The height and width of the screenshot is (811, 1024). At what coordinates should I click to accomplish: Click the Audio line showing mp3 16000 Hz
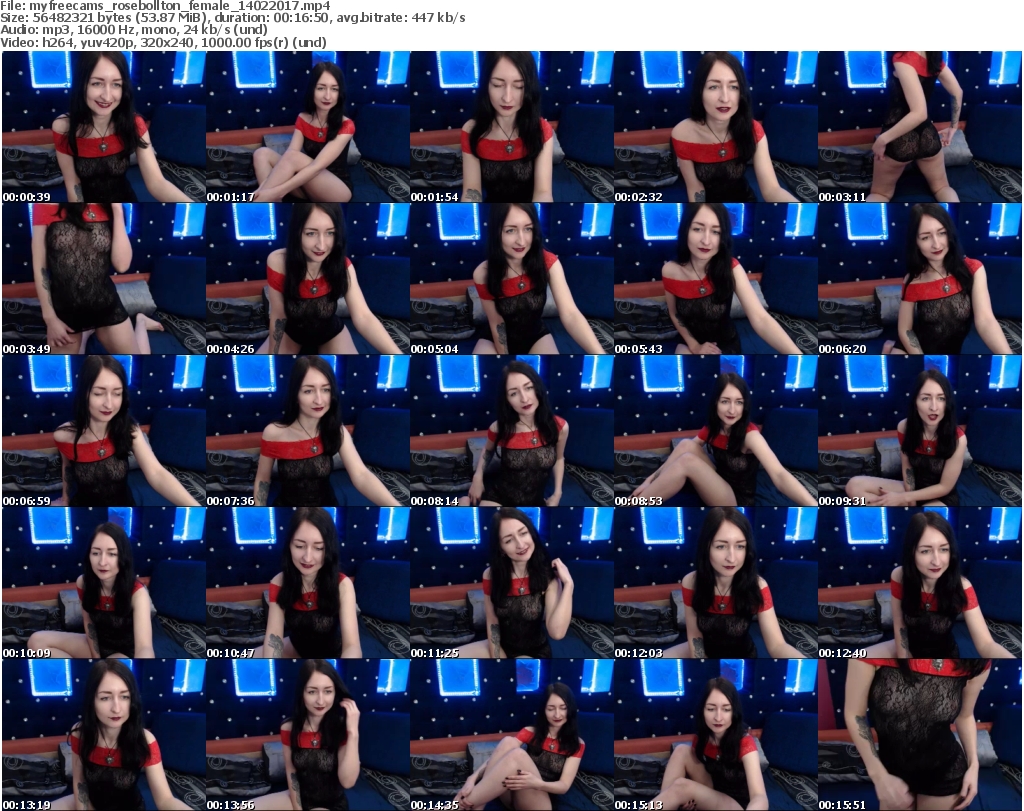(134, 30)
